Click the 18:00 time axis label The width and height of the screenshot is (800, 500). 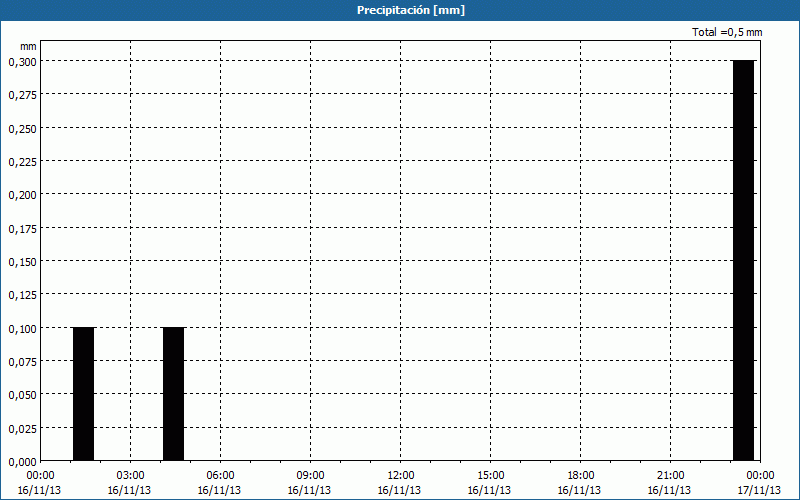pyautogui.click(x=580, y=476)
